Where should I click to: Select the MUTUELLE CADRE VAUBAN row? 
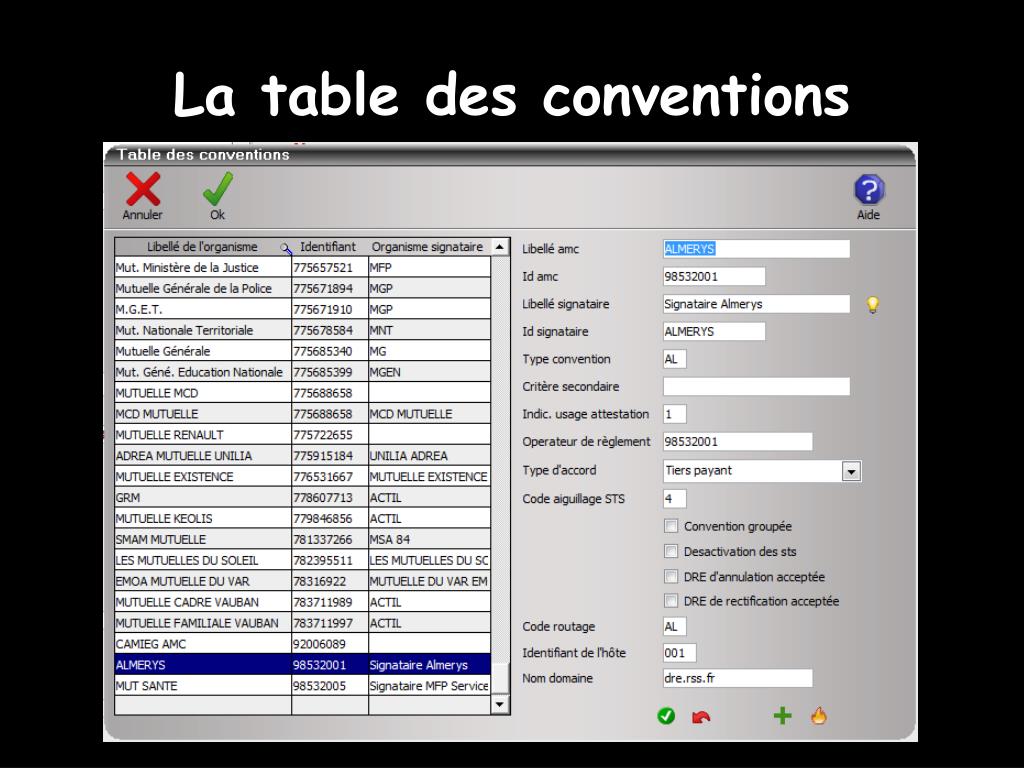(302, 601)
